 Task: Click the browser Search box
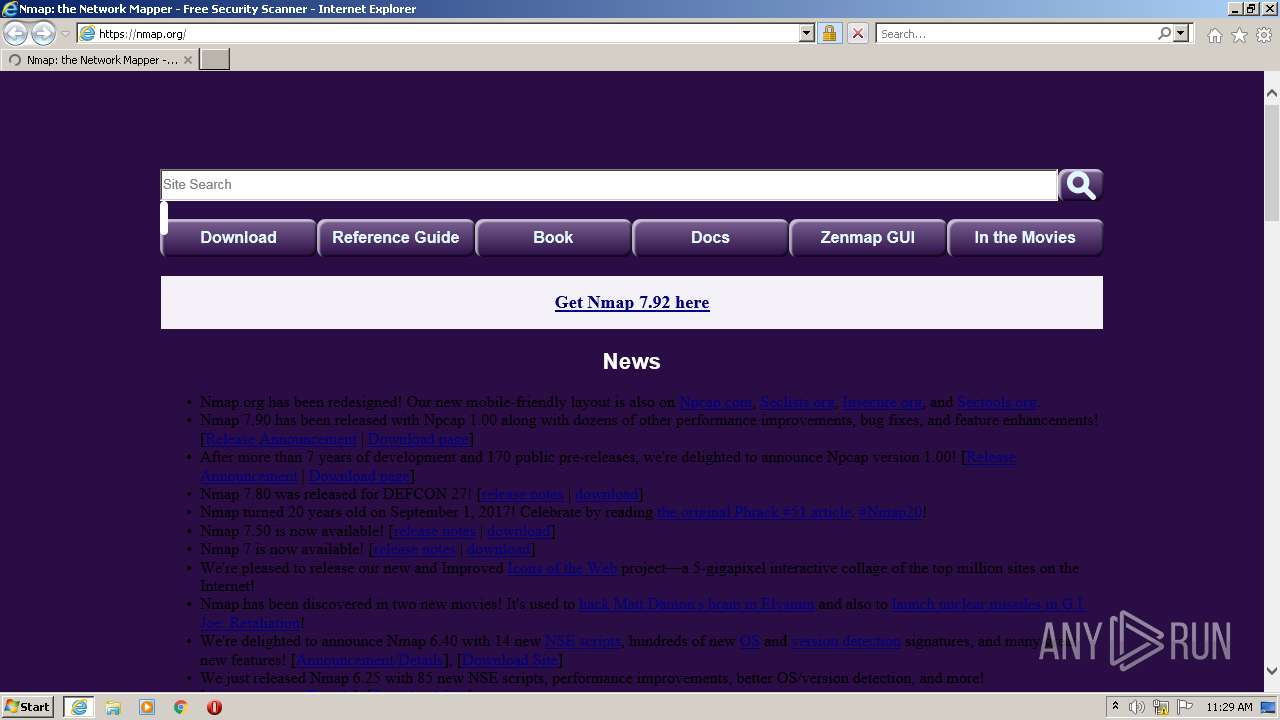pyautogui.click(x=1015, y=33)
